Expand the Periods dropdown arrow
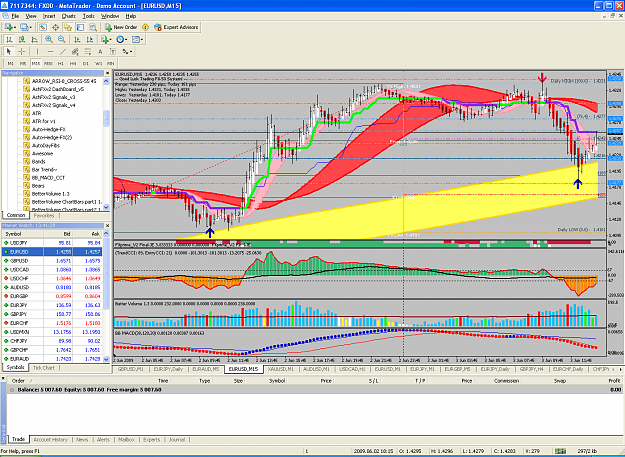The height and width of the screenshot is (457, 625). coord(126,39)
